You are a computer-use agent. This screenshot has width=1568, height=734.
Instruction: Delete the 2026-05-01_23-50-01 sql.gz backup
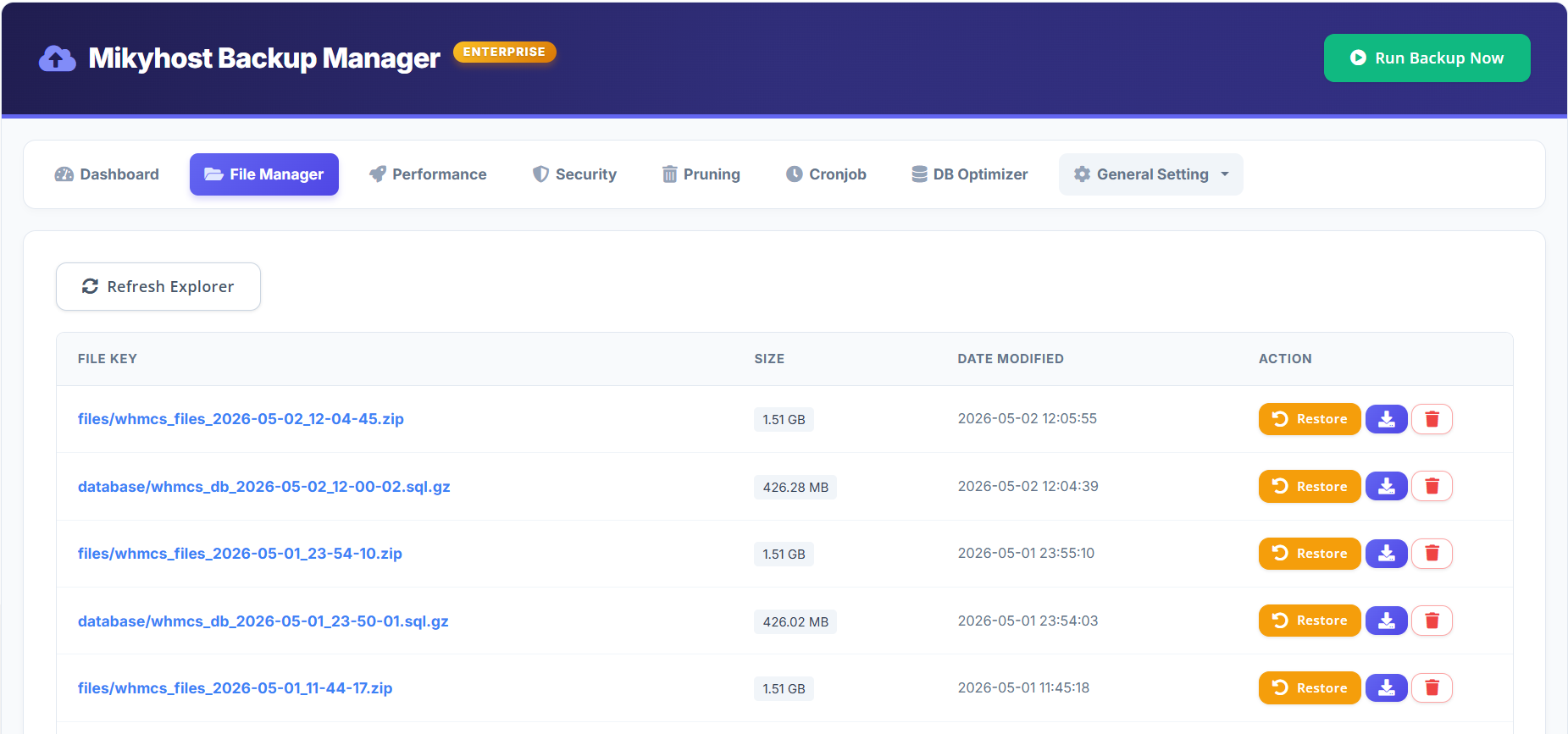coord(1432,621)
